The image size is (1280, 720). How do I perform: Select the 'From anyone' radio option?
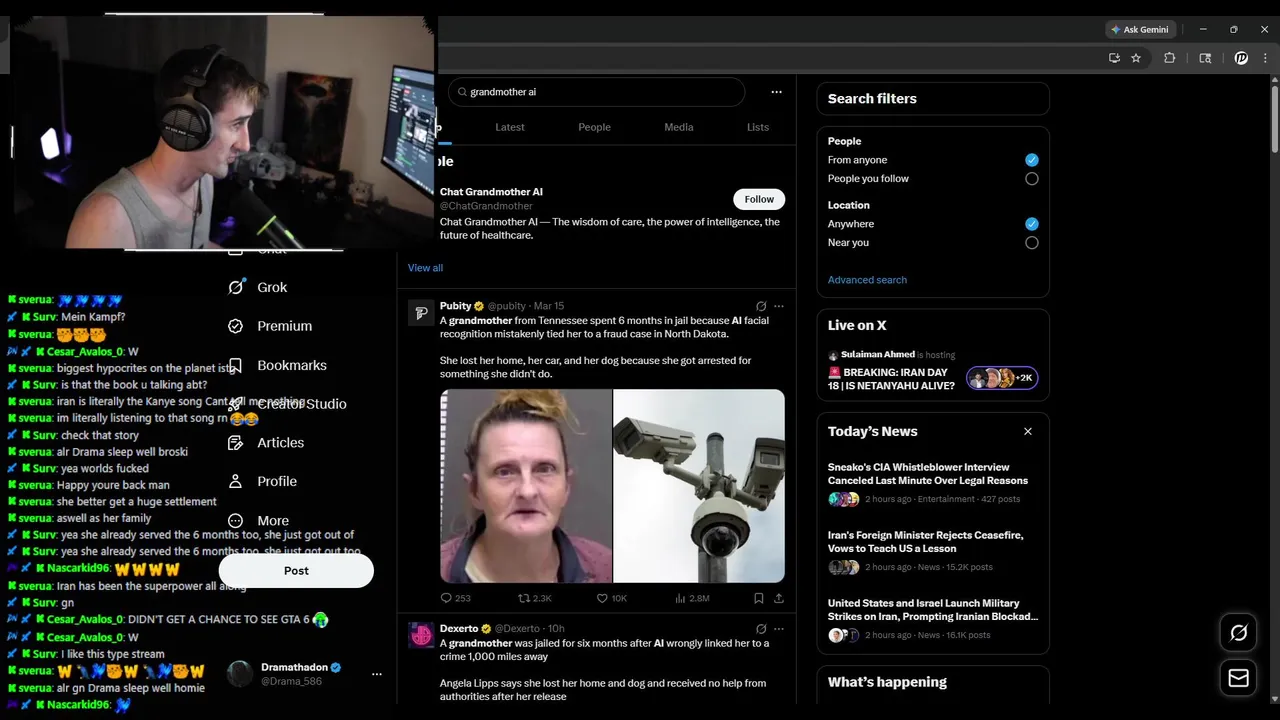click(x=1032, y=160)
